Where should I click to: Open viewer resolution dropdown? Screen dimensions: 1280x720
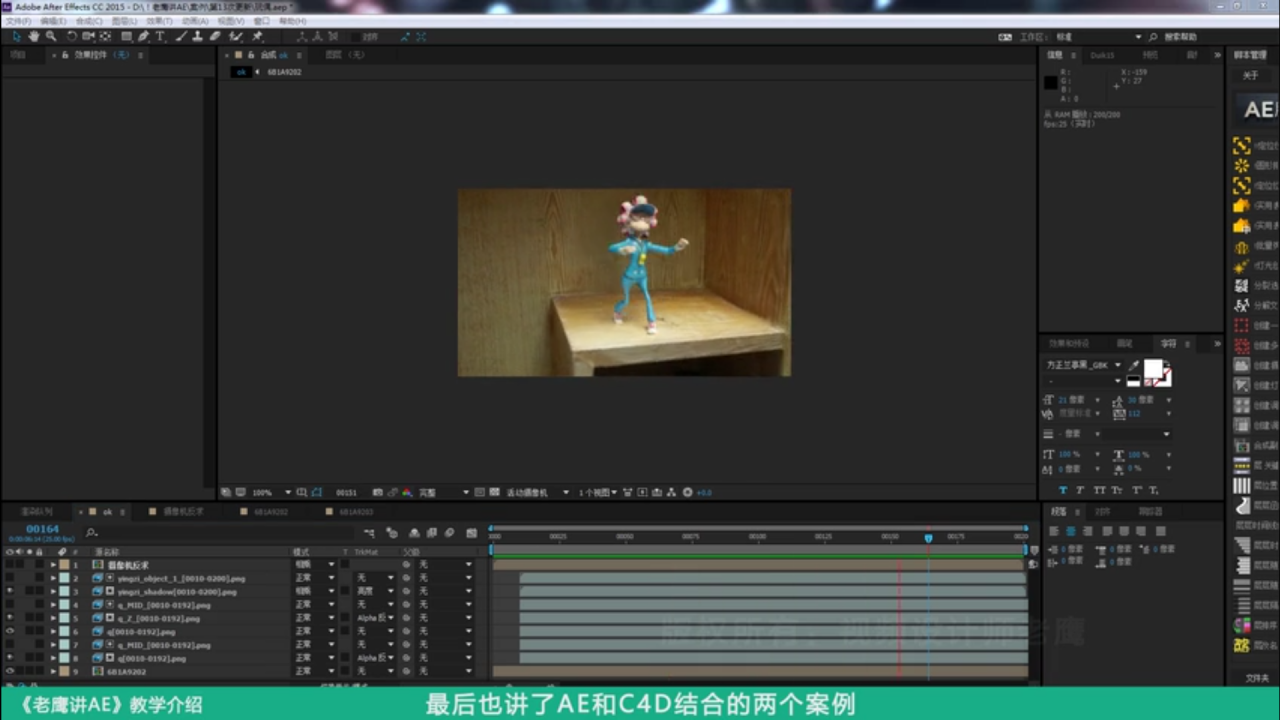(444, 492)
